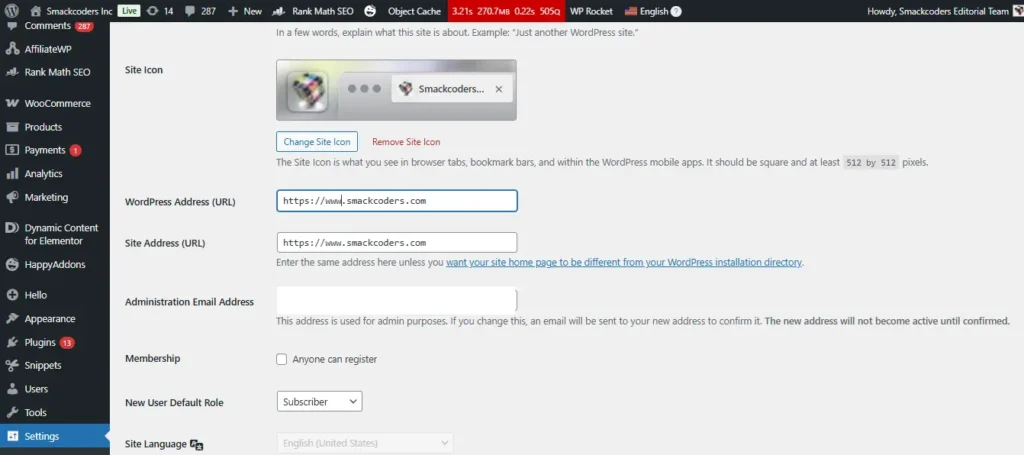Select WP Rocket in the admin bar
This screenshot has width=1024, height=455.
[590, 11]
